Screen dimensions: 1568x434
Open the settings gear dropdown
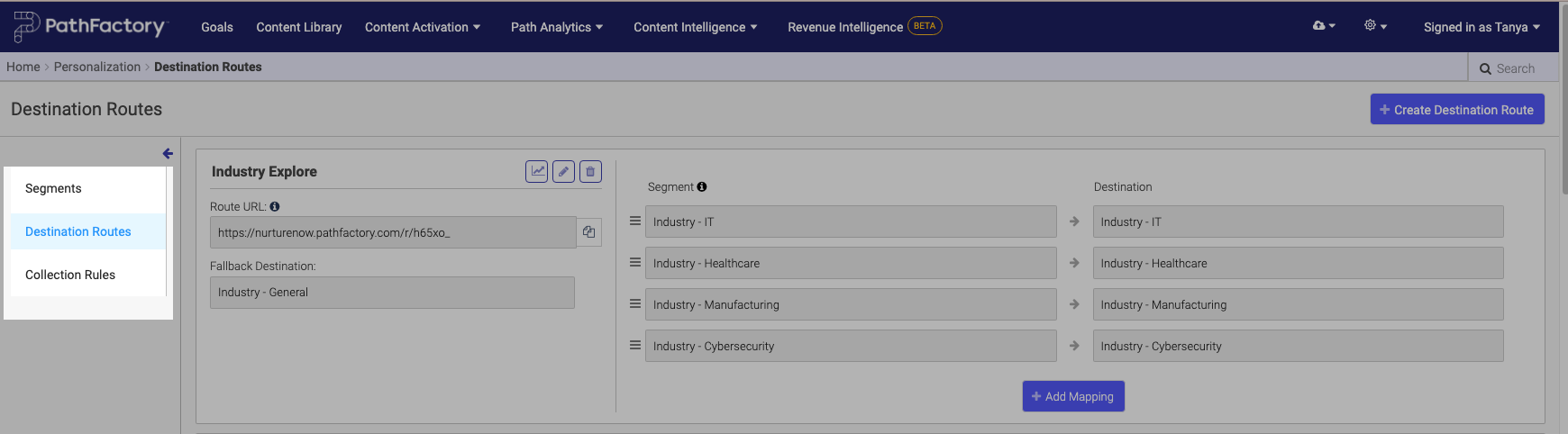click(1374, 26)
